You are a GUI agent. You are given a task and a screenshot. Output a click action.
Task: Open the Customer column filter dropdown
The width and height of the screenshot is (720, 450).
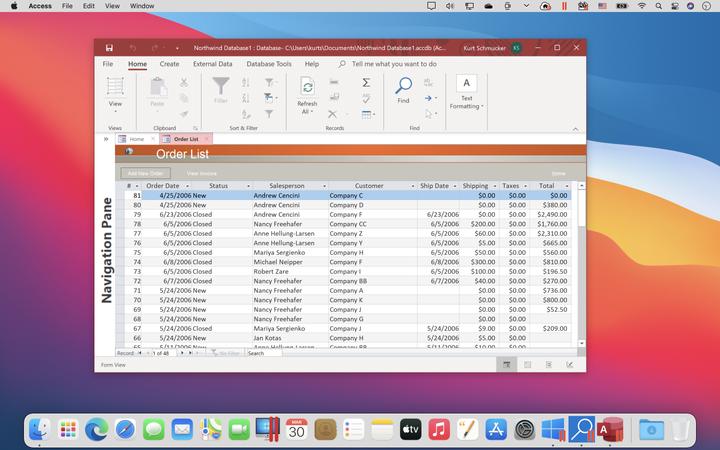click(413, 186)
